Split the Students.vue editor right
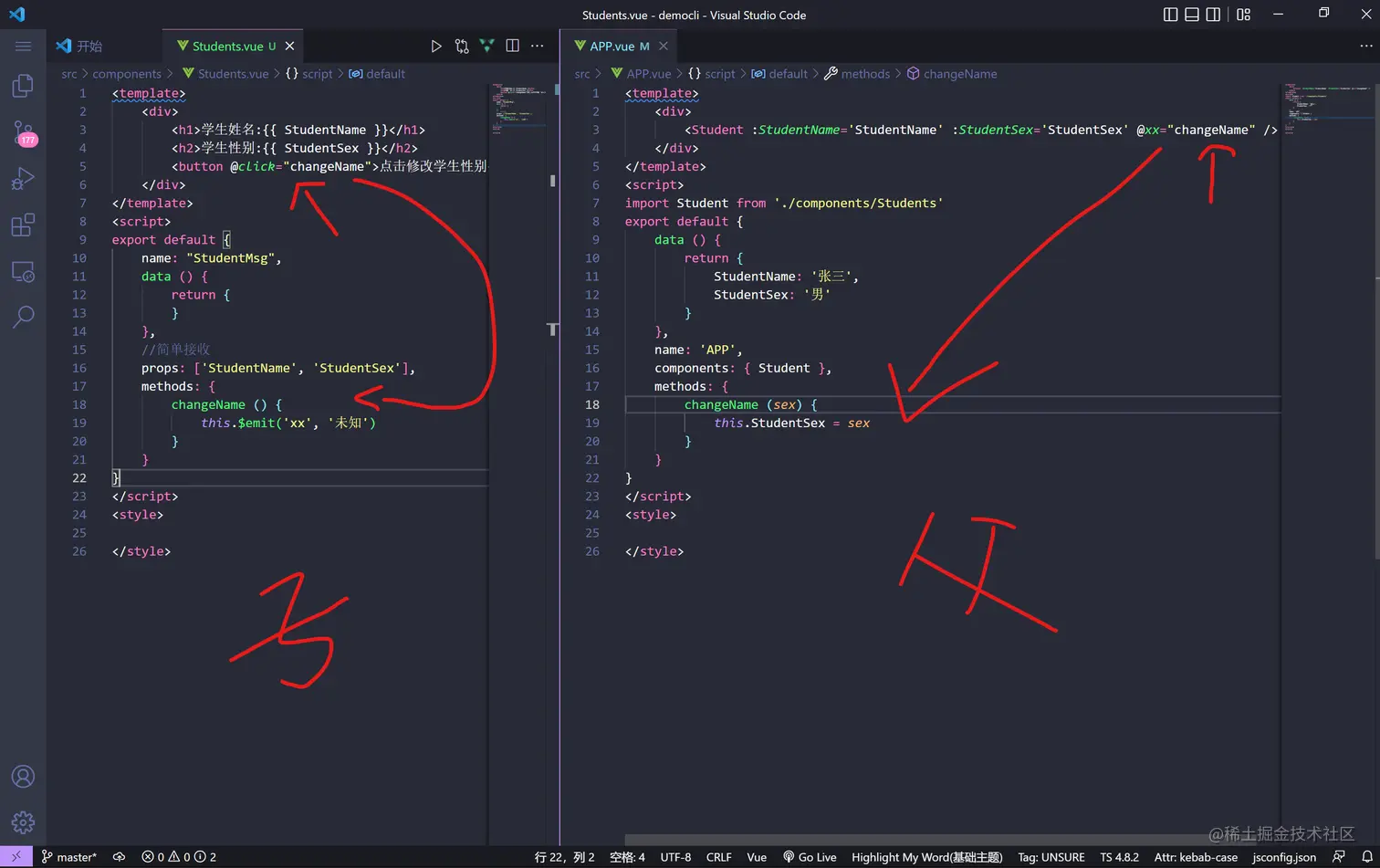This screenshot has width=1380, height=868. click(x=512, y=46)
